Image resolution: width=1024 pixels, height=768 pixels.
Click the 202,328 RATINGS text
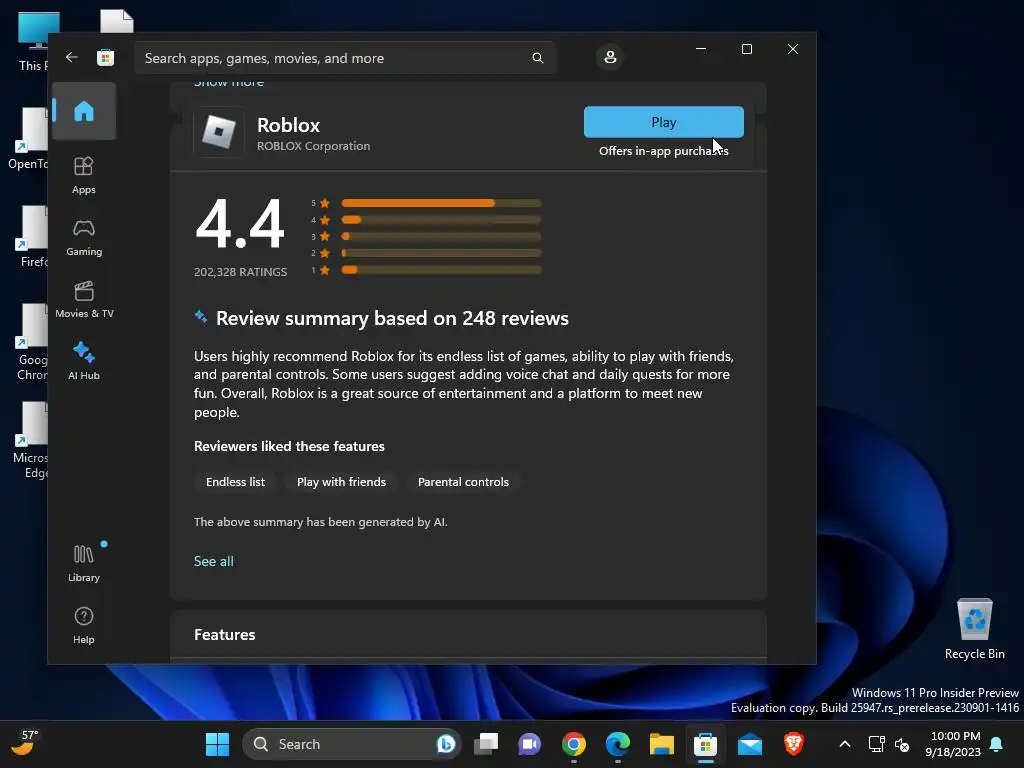tap(240, 272)
